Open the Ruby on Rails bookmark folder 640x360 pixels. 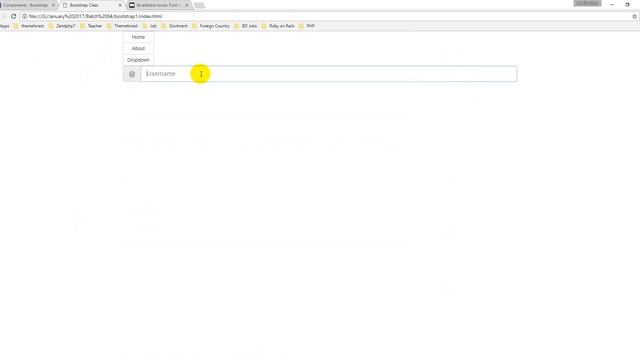(x=278, y=26)
